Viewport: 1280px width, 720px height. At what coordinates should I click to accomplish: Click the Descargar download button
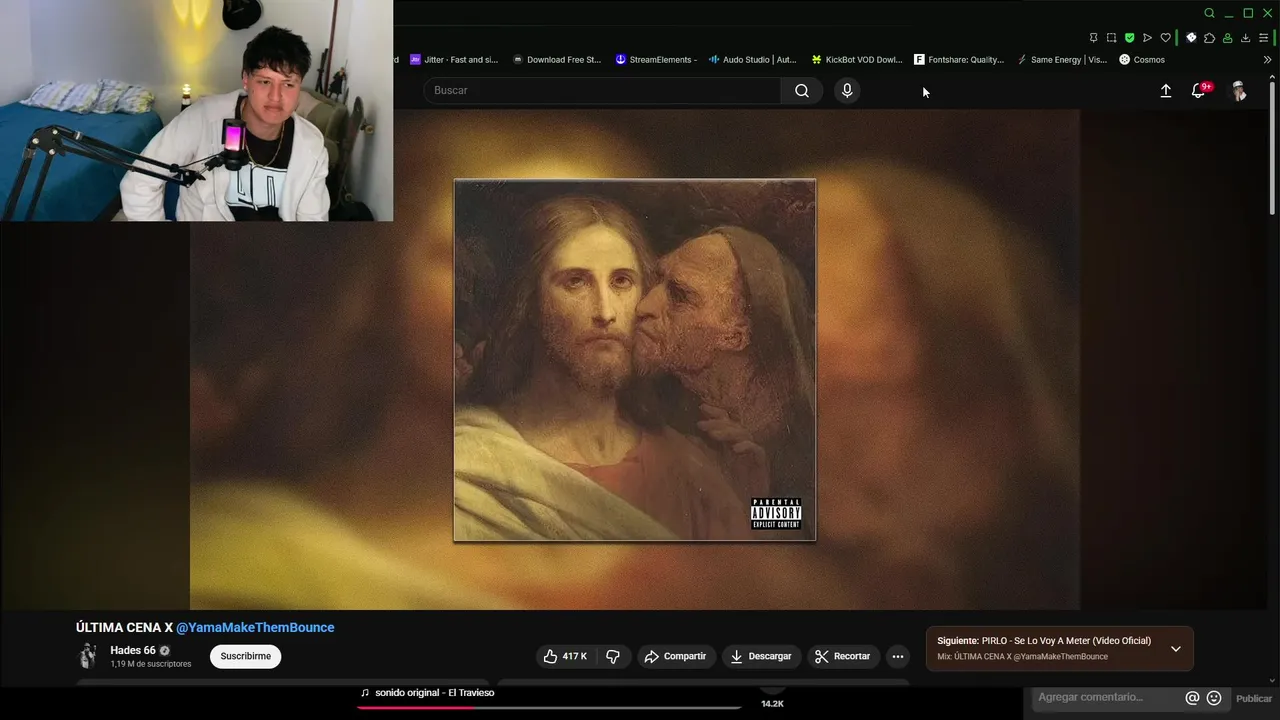point(761,656)
